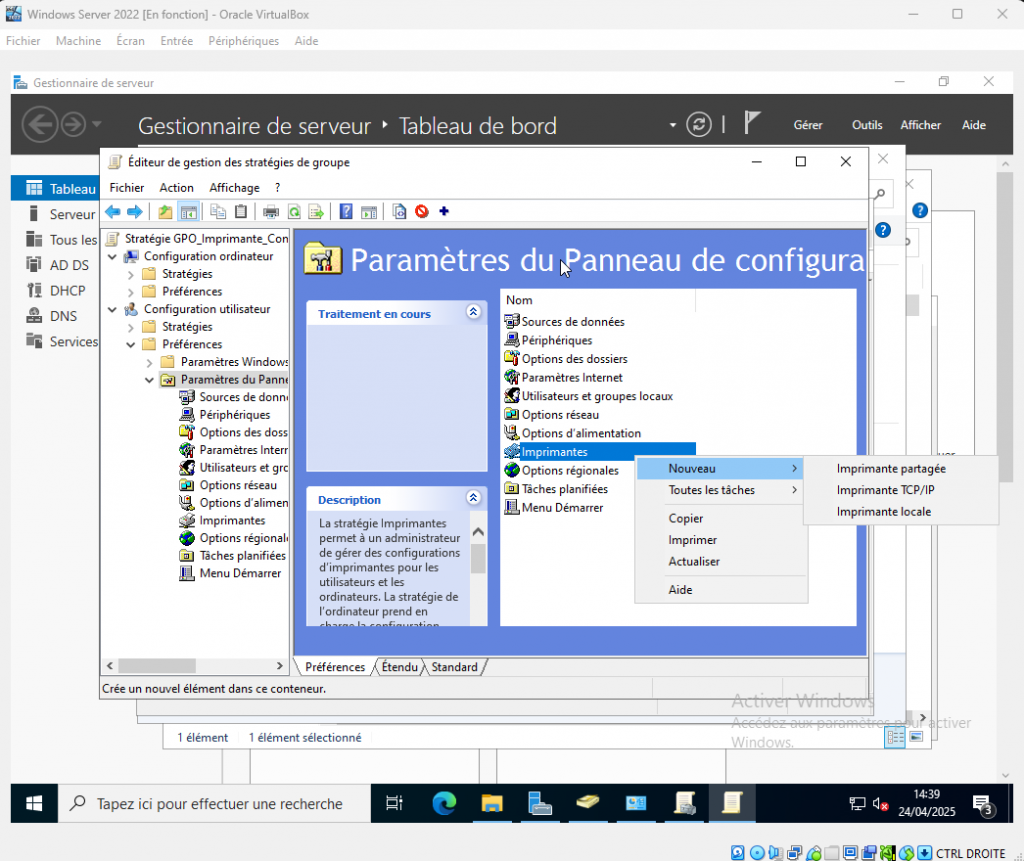This screenshot has width=1024, height=861.
Task: Expand Stratégies under Configuration utilisateur
Action: pos(131,327)
